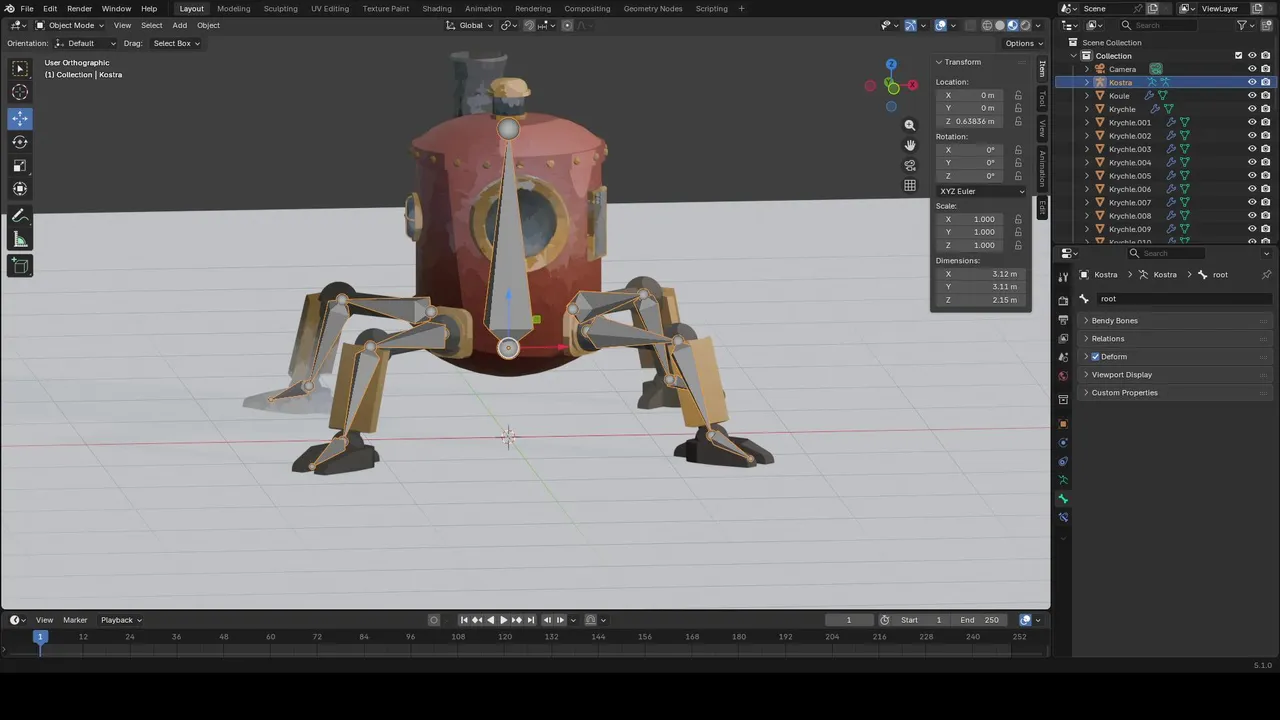Click the Zoom magnifier in the viewport
This screenshot has width=1280, height=720.
tap(909, 125)
